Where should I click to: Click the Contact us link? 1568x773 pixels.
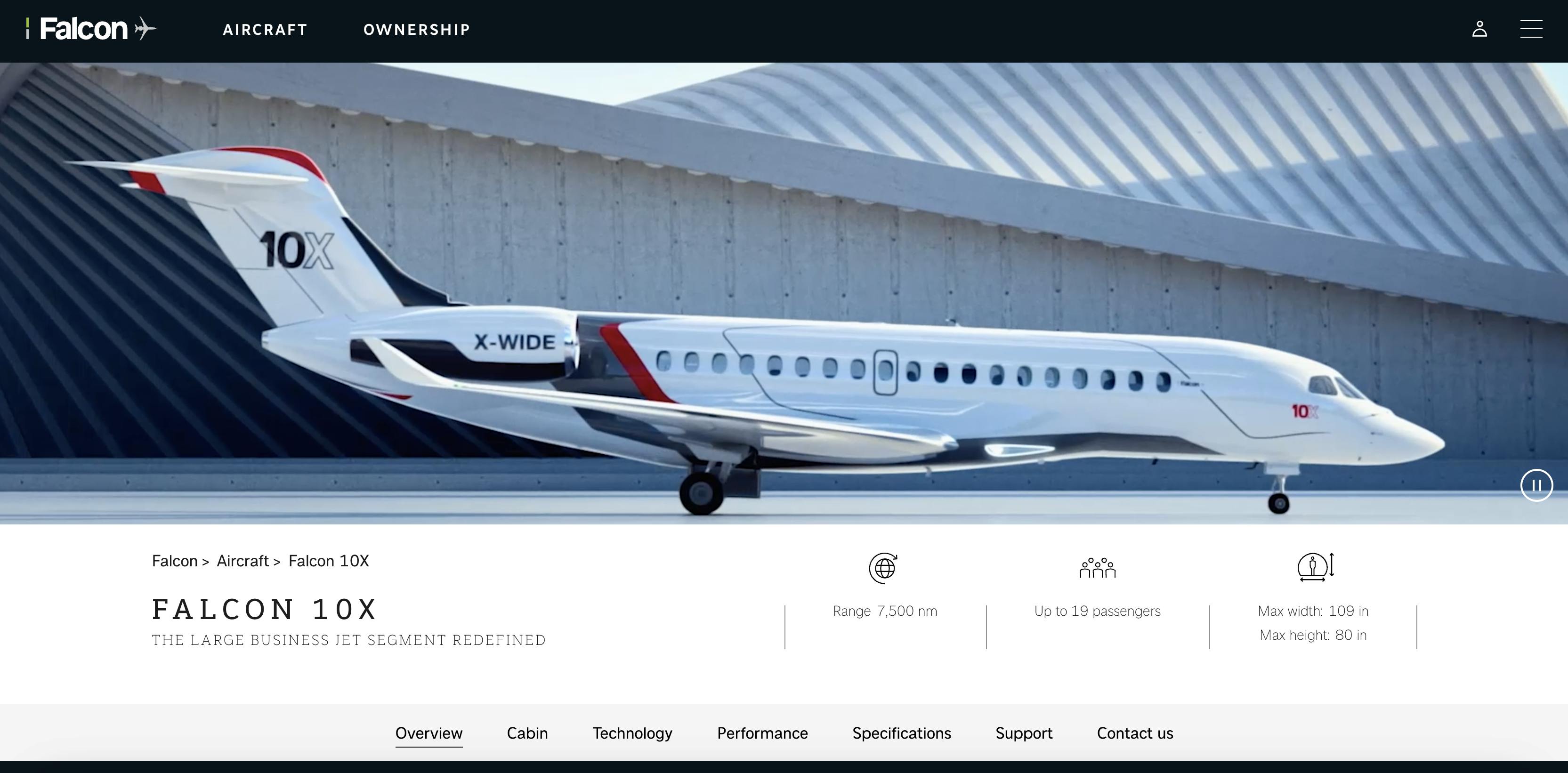pyautogui.click(x=1135, y=733)
